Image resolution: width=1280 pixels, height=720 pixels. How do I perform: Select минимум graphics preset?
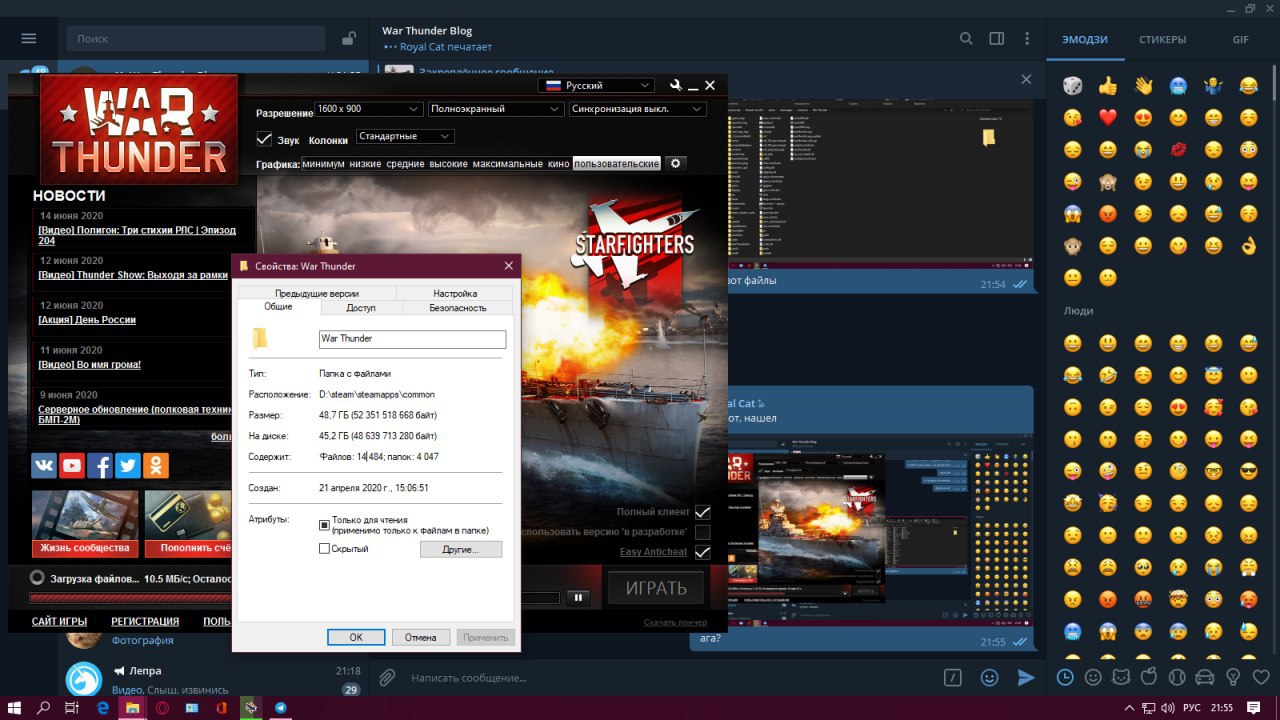coord(323,163)
